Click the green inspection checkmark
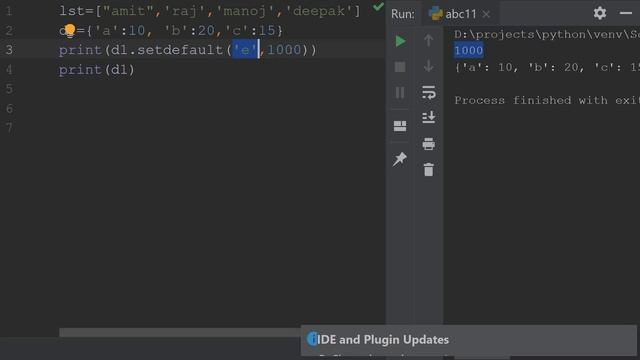The height and width of the screenshot is (360, 640). click(378, 7)
